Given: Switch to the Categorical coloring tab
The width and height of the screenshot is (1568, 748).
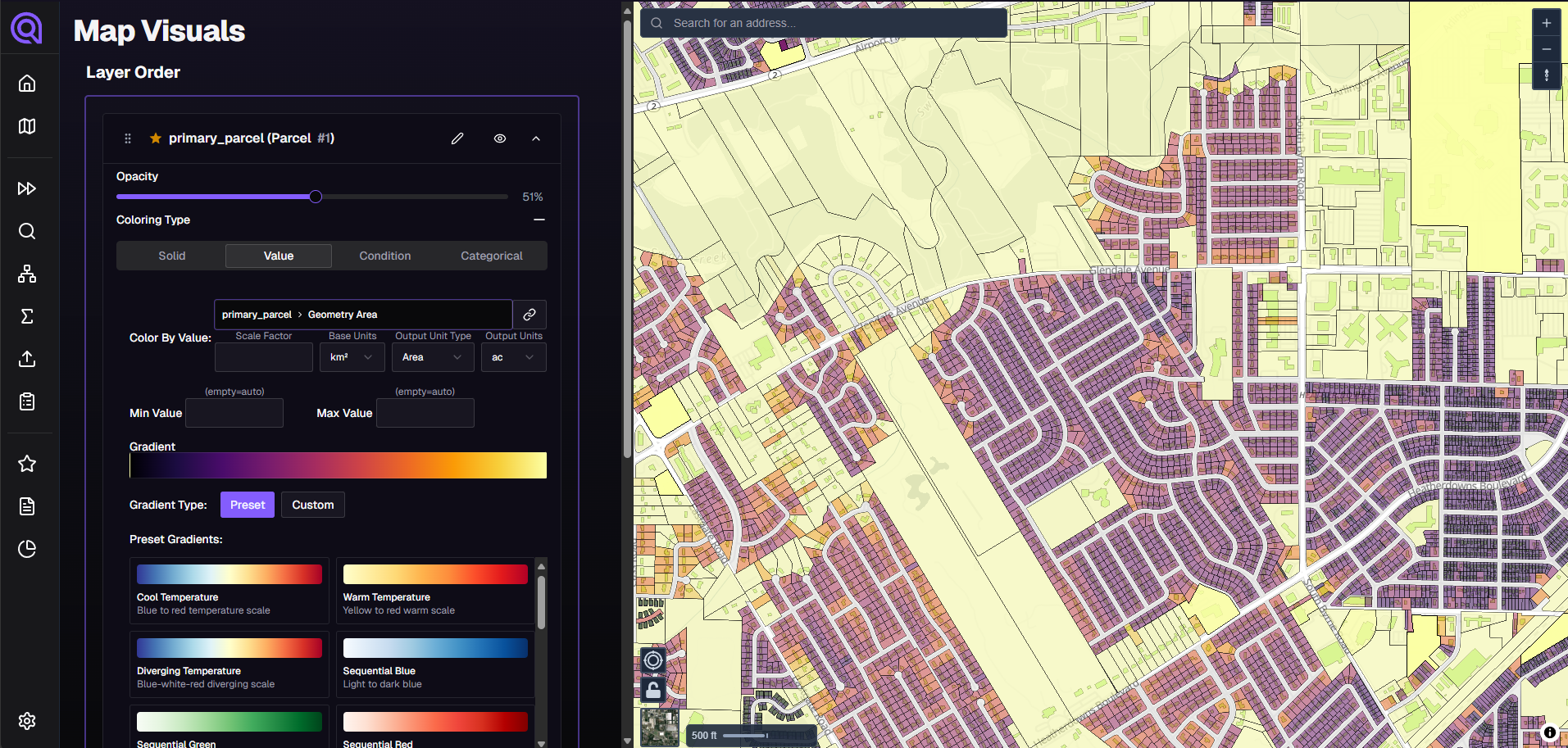Looking at the screenshot, I should pos(491,256).
